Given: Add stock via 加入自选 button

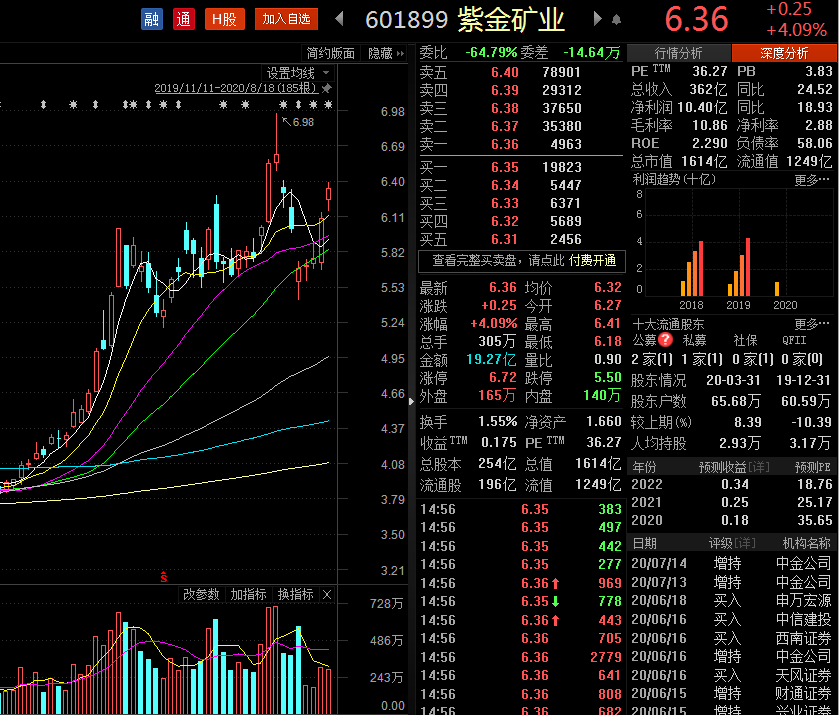Looking at the screenshot, I should 286,19.
